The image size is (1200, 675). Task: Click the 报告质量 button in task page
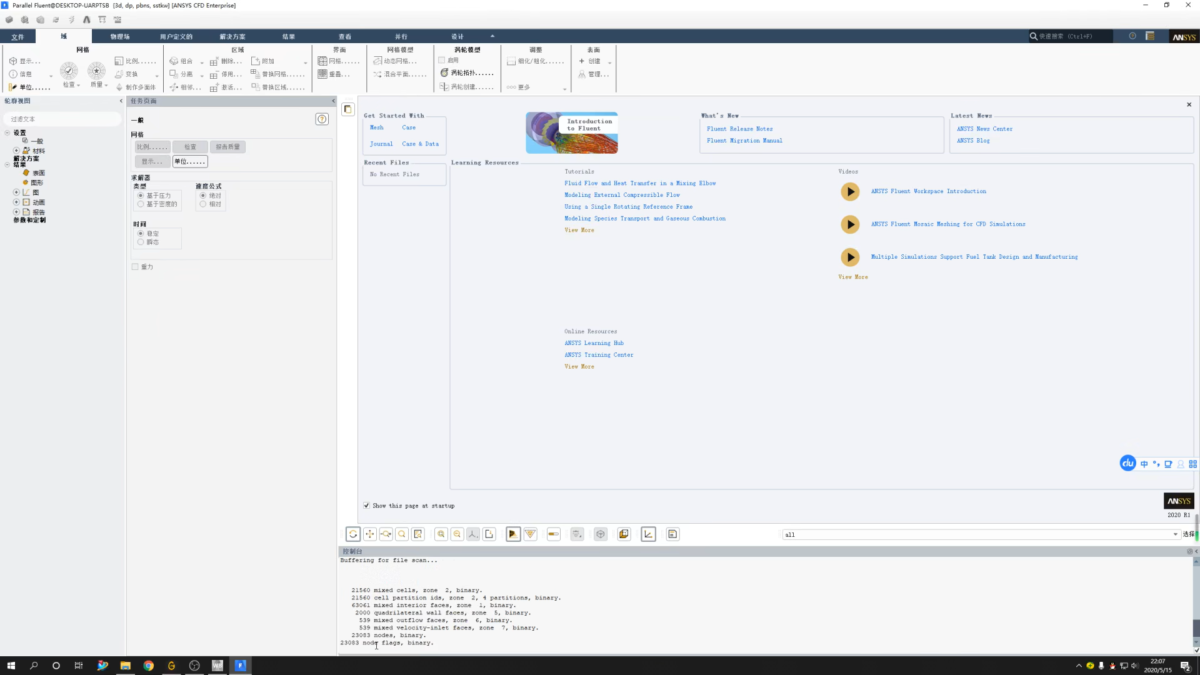tap(227, 147)
